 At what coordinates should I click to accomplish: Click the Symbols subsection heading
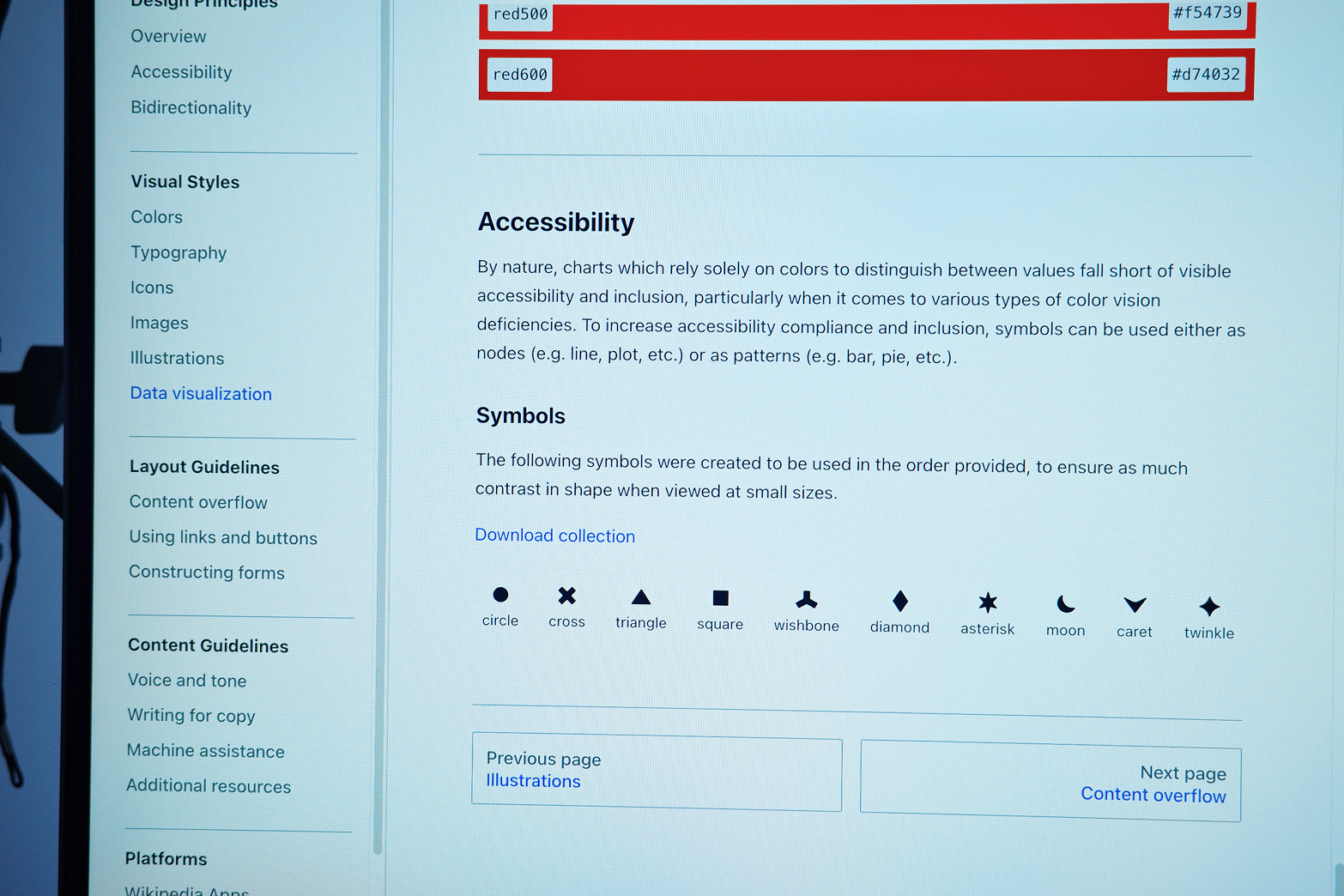(521, 415)
